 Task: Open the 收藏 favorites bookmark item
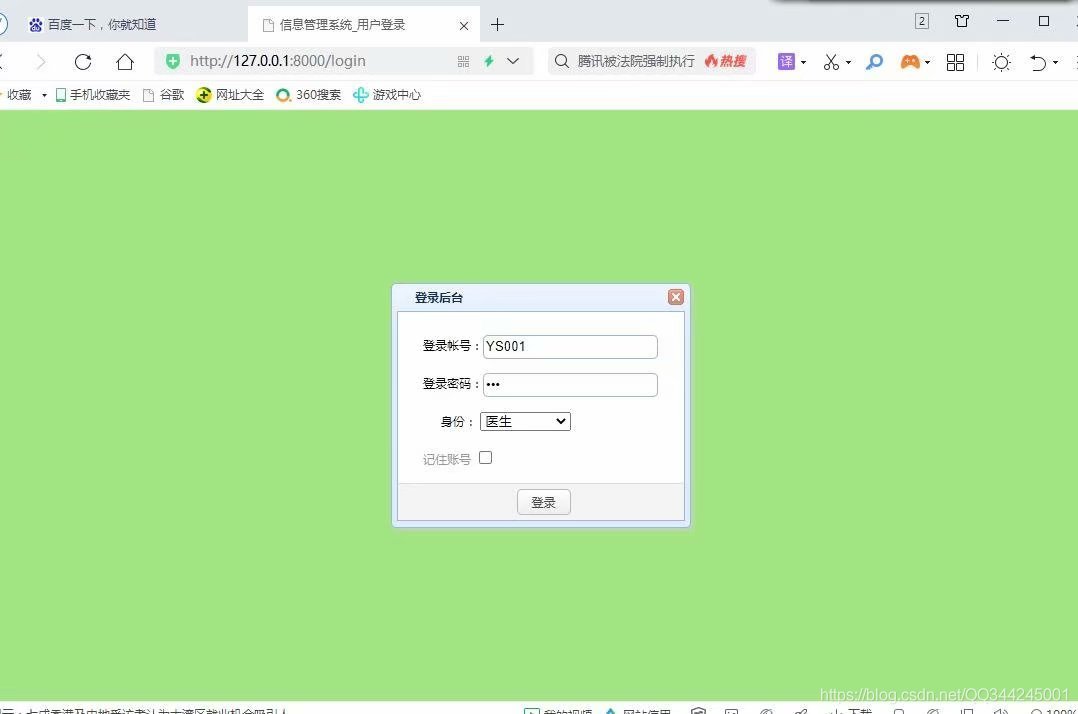(x=19, y=95)
